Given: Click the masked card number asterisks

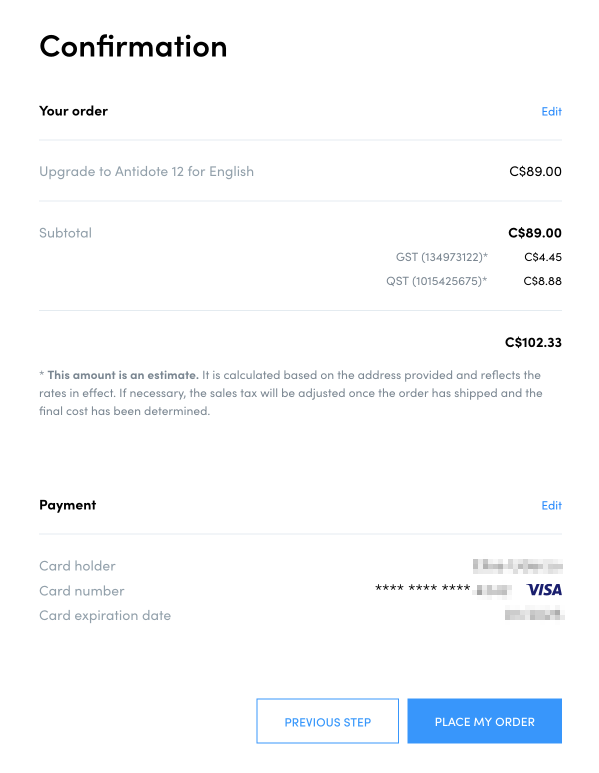Looking at the screenshot, I should point(423,589).
